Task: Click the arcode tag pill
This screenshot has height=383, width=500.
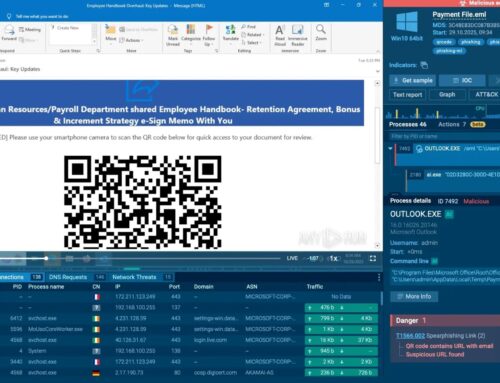Action: (x=444, y=42)
